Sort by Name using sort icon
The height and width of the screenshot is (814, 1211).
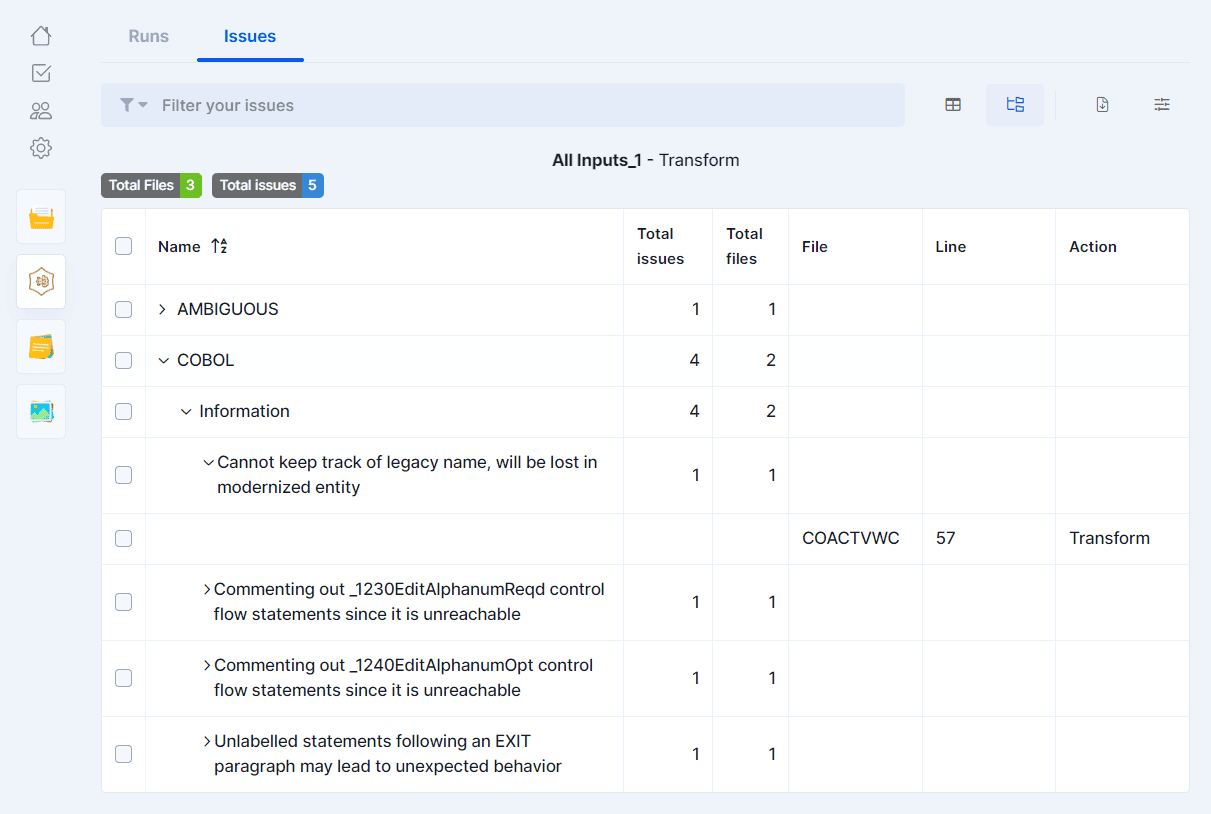pos(219,246)
